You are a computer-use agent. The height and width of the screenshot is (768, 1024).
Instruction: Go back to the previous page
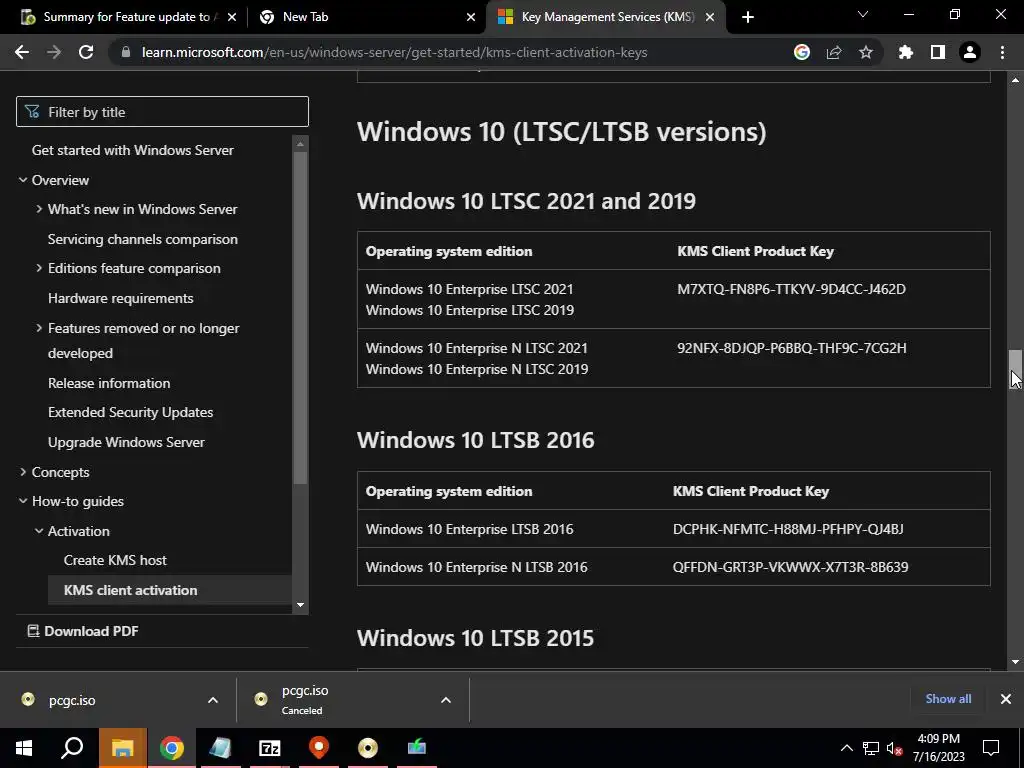22,52
